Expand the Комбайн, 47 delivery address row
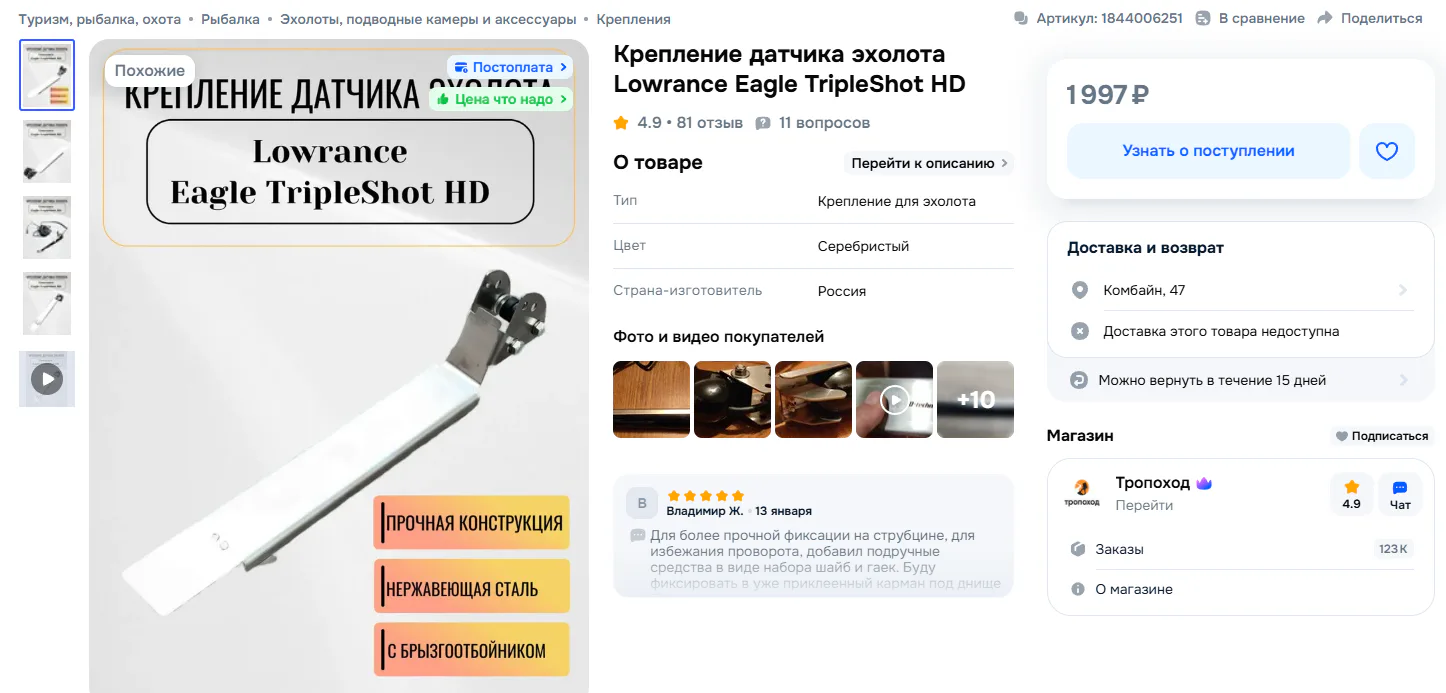1446x693 pixels. coord(1241,290)
